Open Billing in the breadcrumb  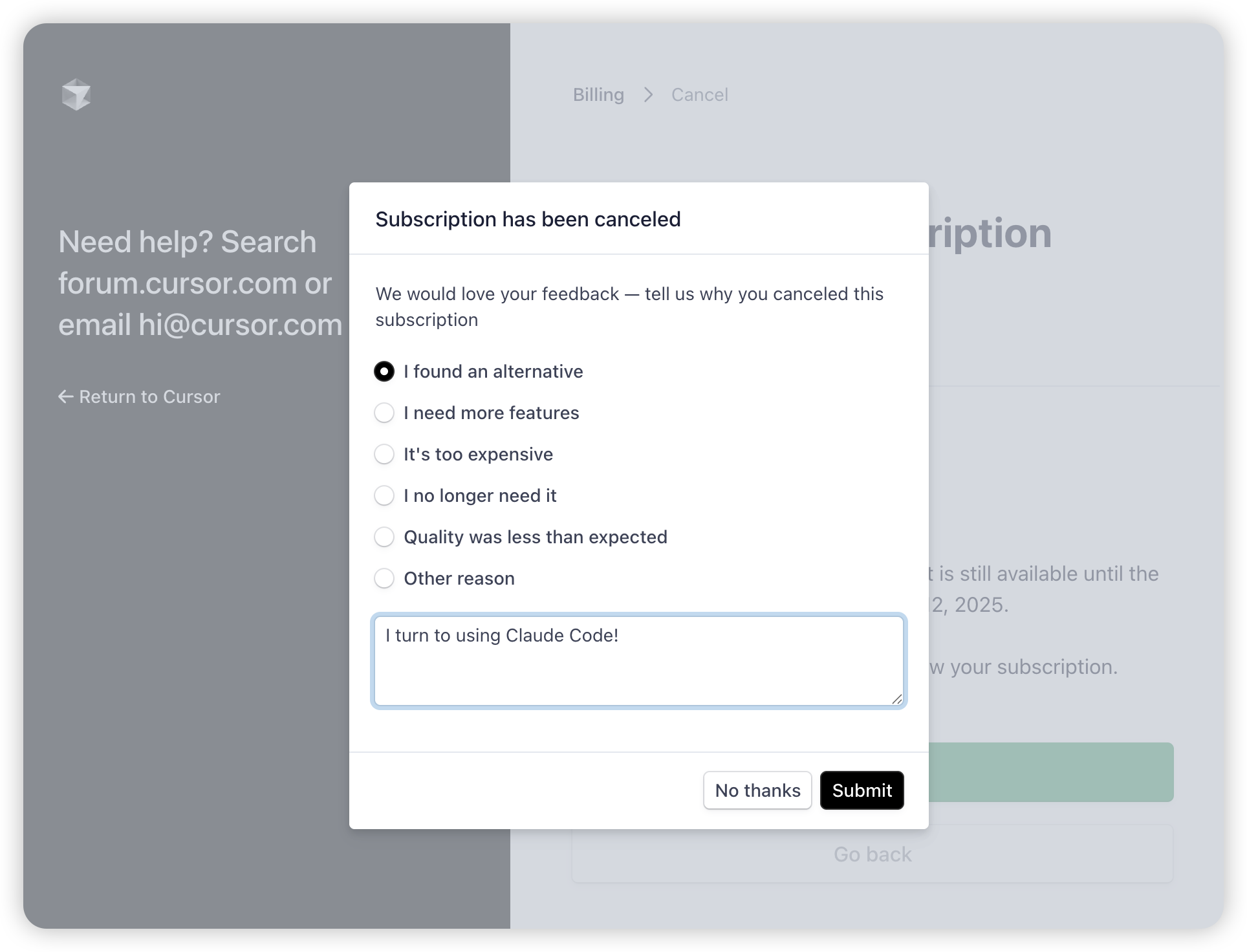tap(598, 94)
